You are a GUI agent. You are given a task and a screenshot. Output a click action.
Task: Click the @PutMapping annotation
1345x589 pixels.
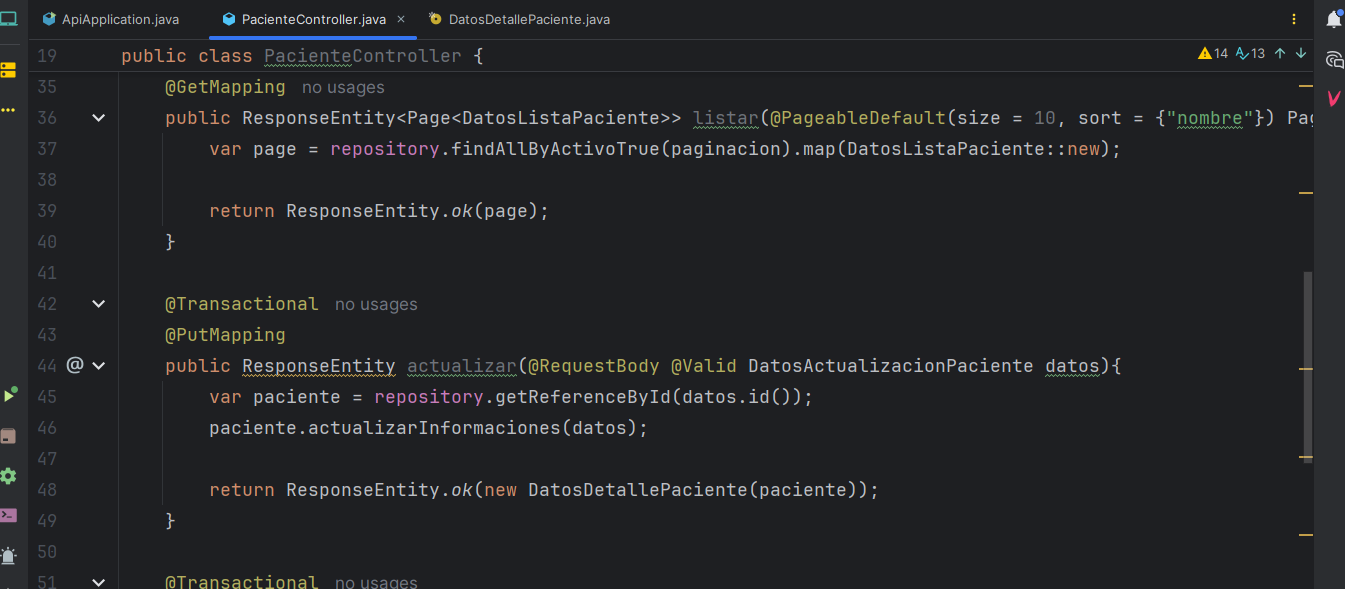tap(225, 335)
